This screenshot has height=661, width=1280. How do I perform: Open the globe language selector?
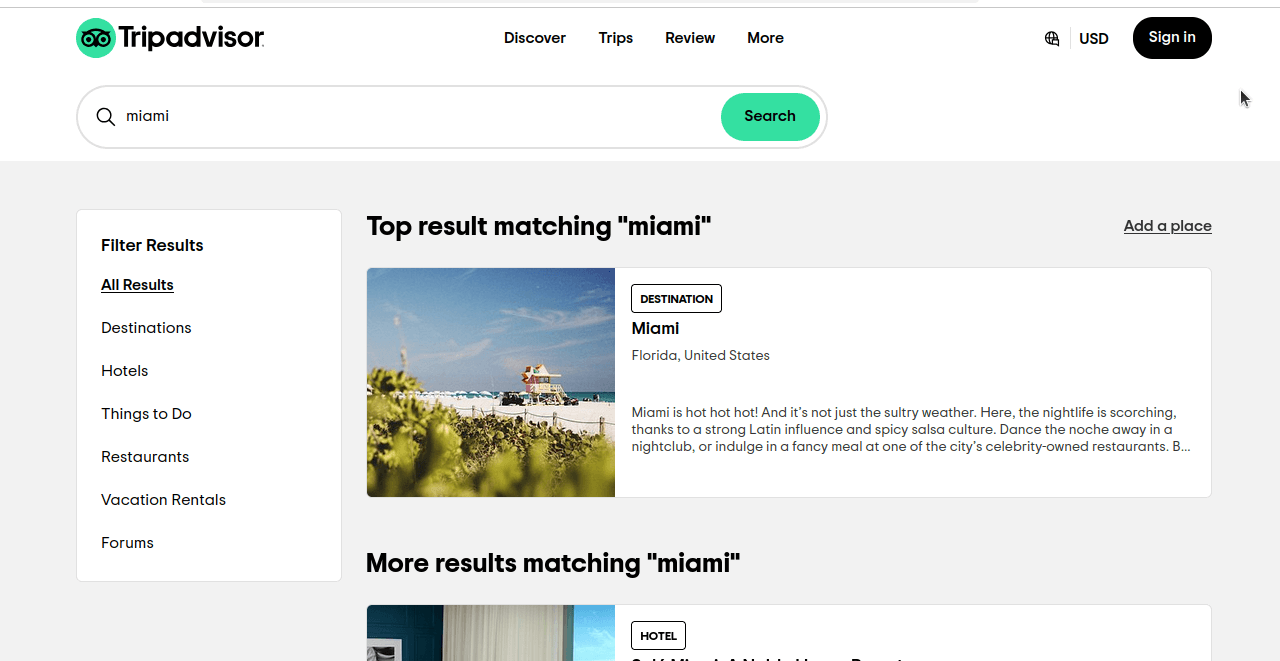point(1051,38)
